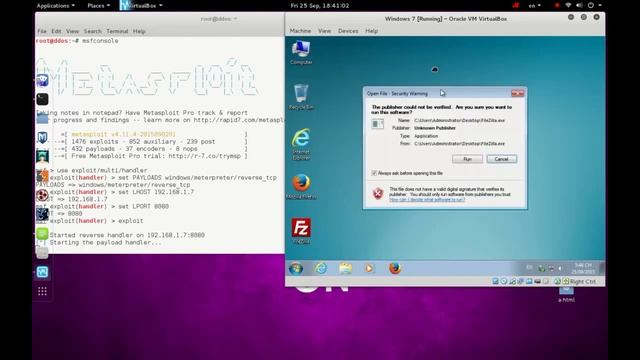Image resolution: width=640 pixels, height=360 pixels.
Task: Expand the Places menu in the top bar
Action: [98, 6]
